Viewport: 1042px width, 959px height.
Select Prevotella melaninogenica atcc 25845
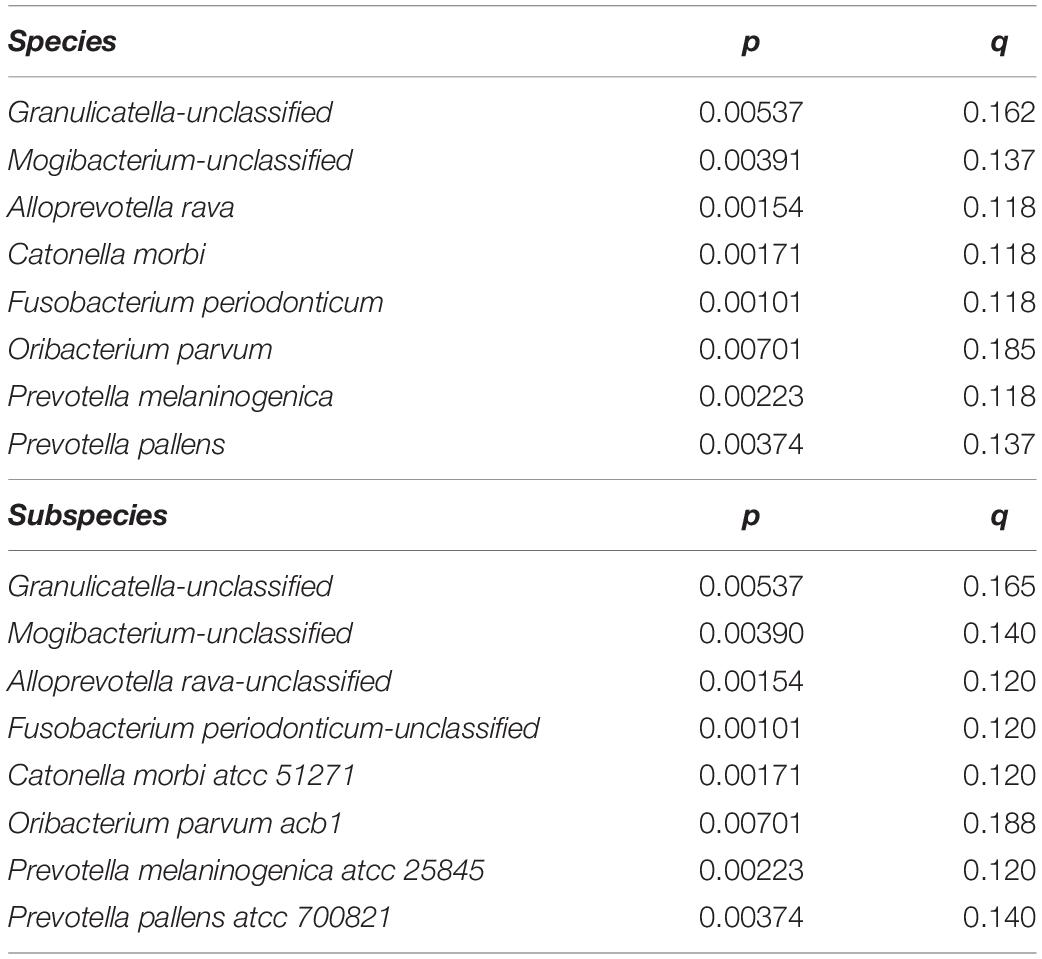click(246, 871)
